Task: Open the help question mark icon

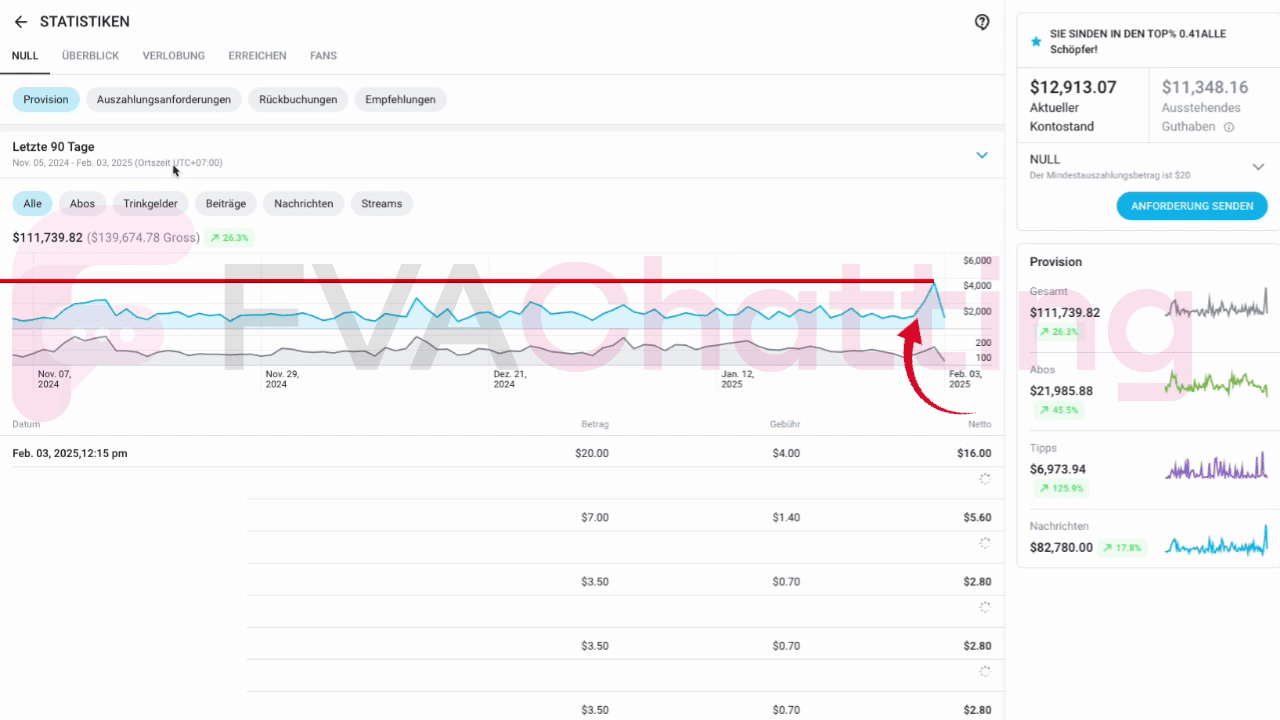Action: tap(982, 22)
